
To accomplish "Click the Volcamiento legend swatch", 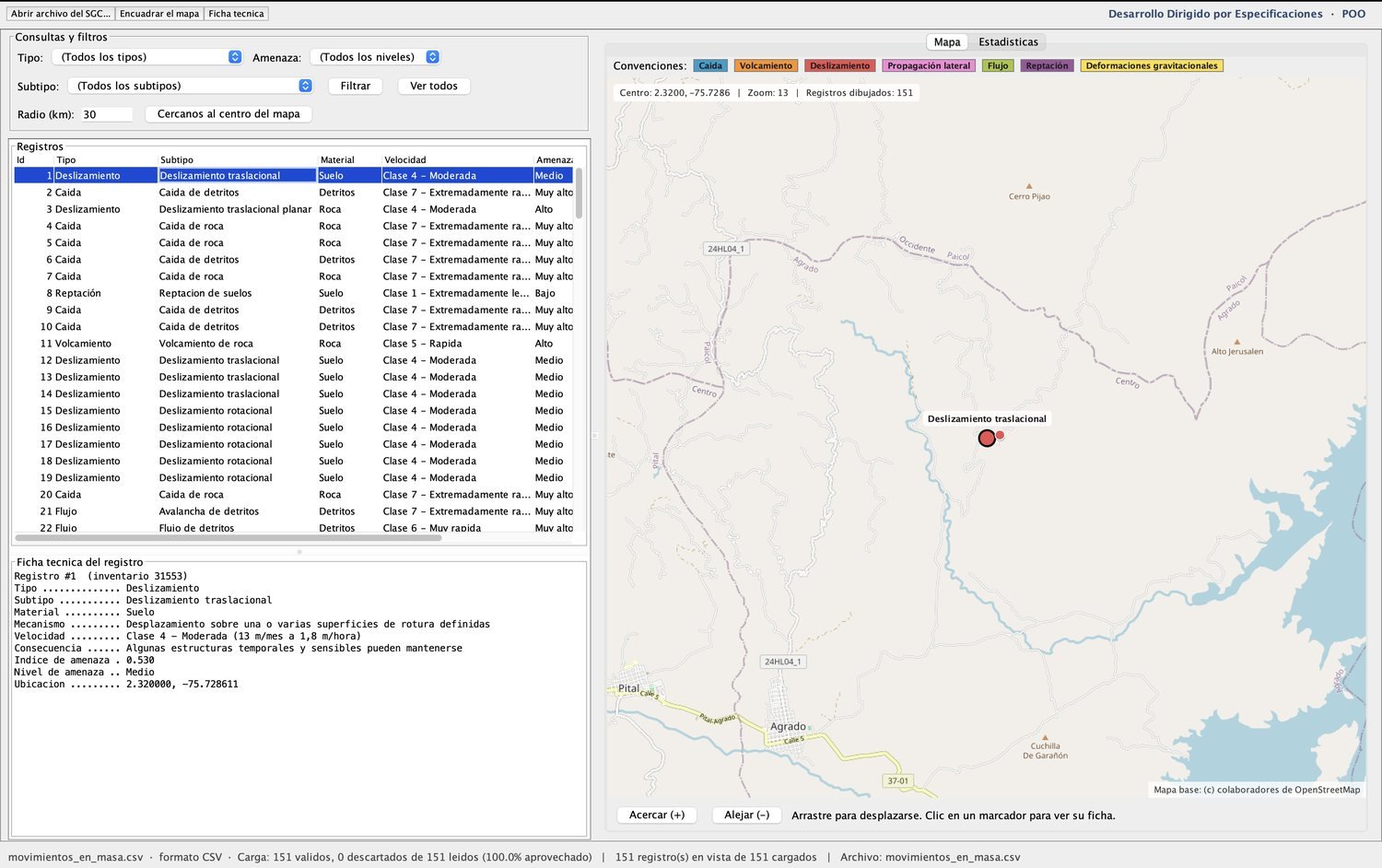I will click(x=766, y=65).
